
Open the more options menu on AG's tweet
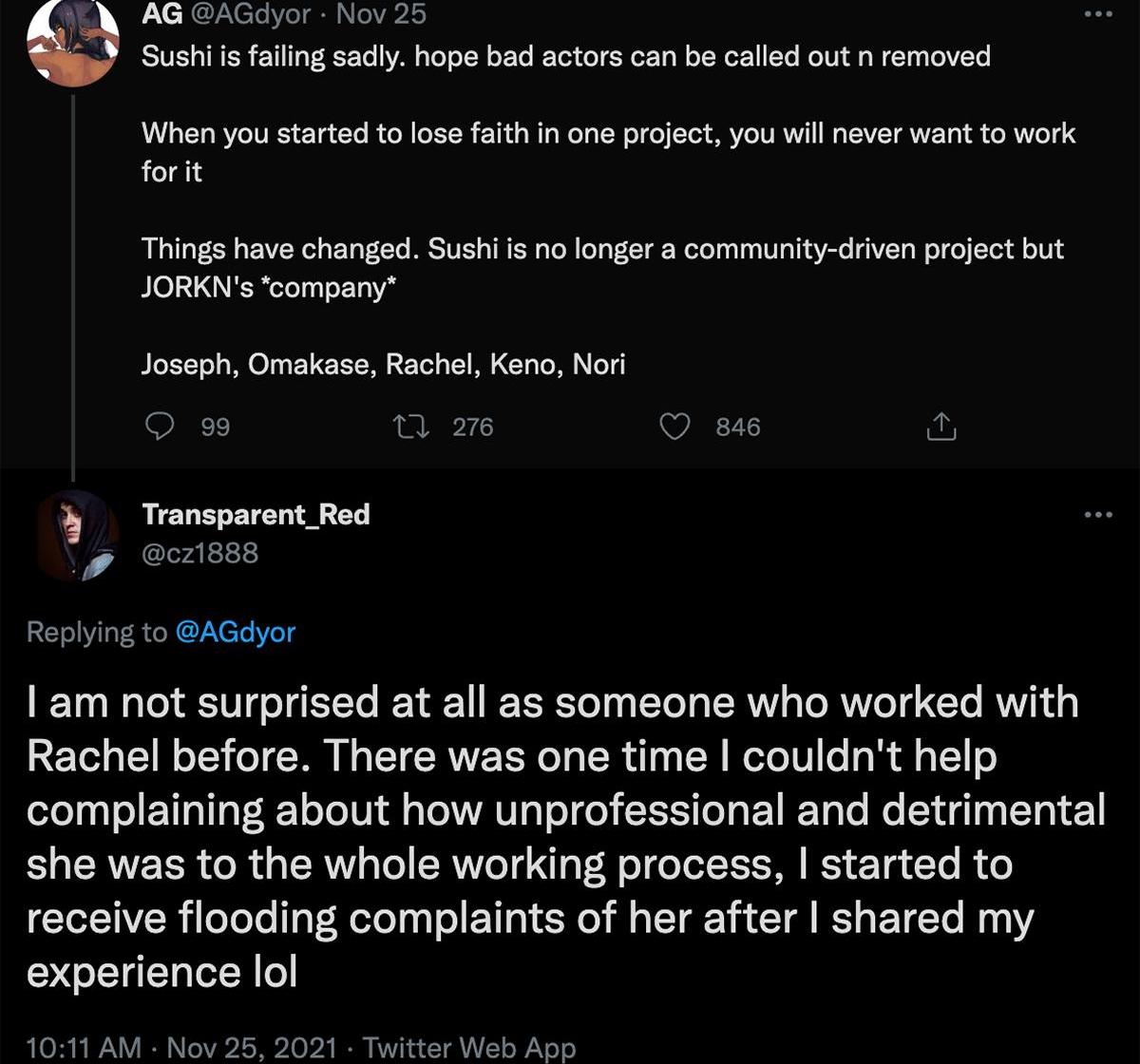coord(1098,14)
